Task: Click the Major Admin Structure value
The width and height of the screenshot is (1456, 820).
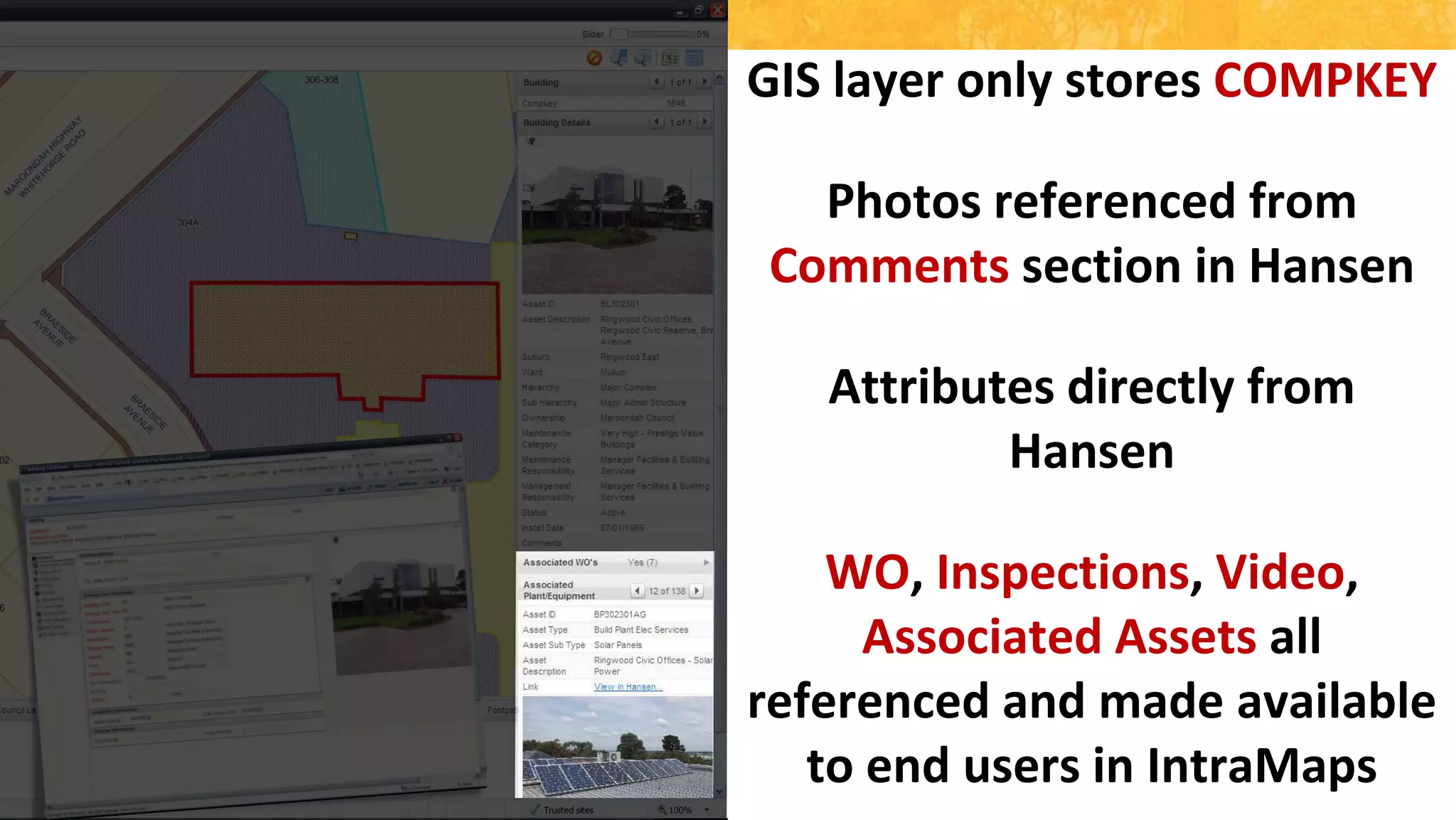Action: pyautogui.click(x=643, y=403)
